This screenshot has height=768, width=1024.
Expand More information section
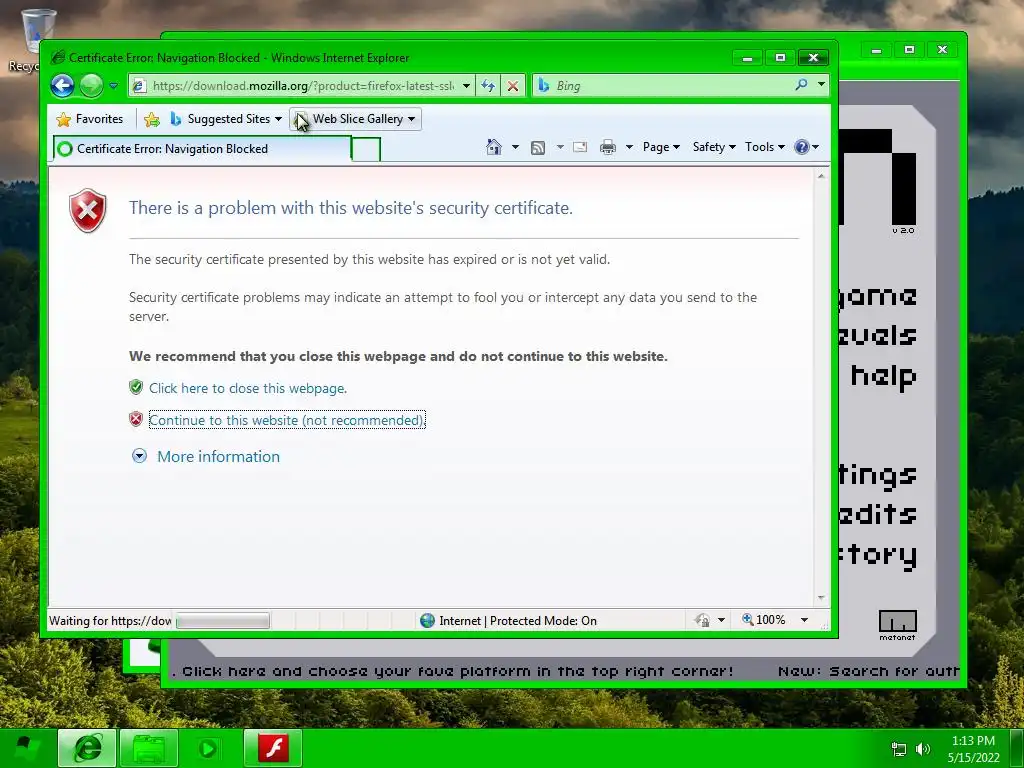click(218, 456)
